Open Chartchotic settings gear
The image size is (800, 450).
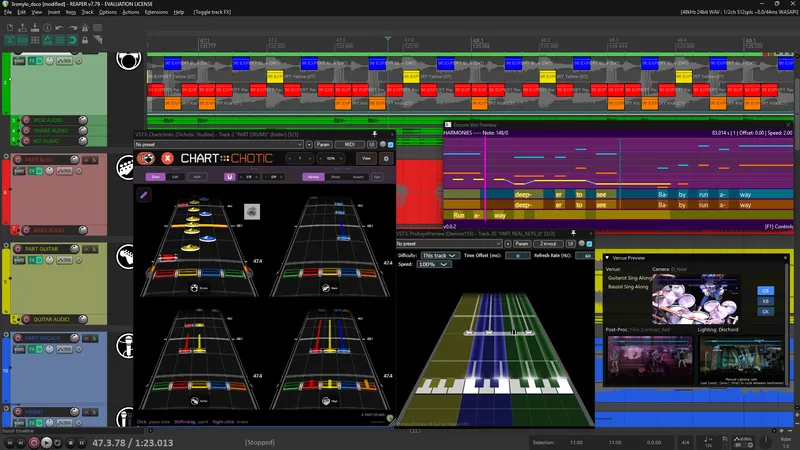pyautogui.click(x=386, y=159)
